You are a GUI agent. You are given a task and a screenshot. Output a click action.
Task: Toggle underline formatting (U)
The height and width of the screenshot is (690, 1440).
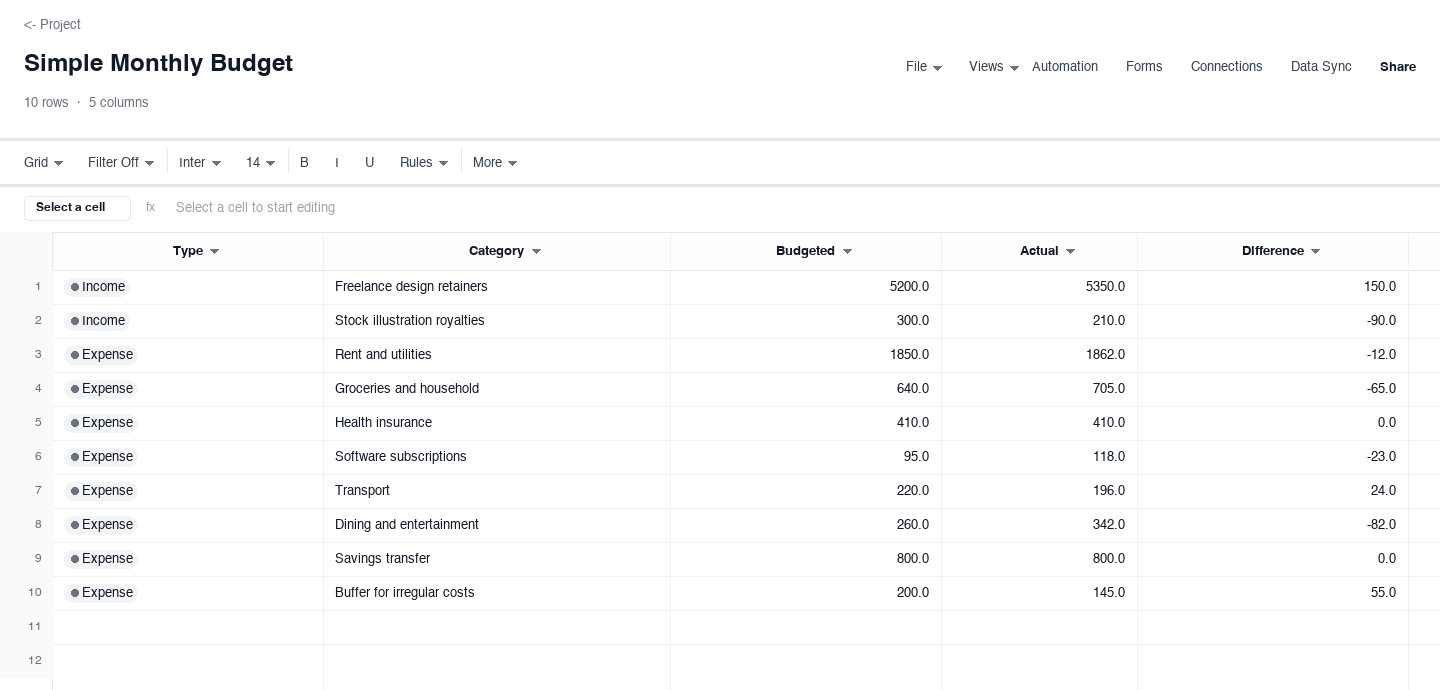pyautogui.click(x=370, y=163)
